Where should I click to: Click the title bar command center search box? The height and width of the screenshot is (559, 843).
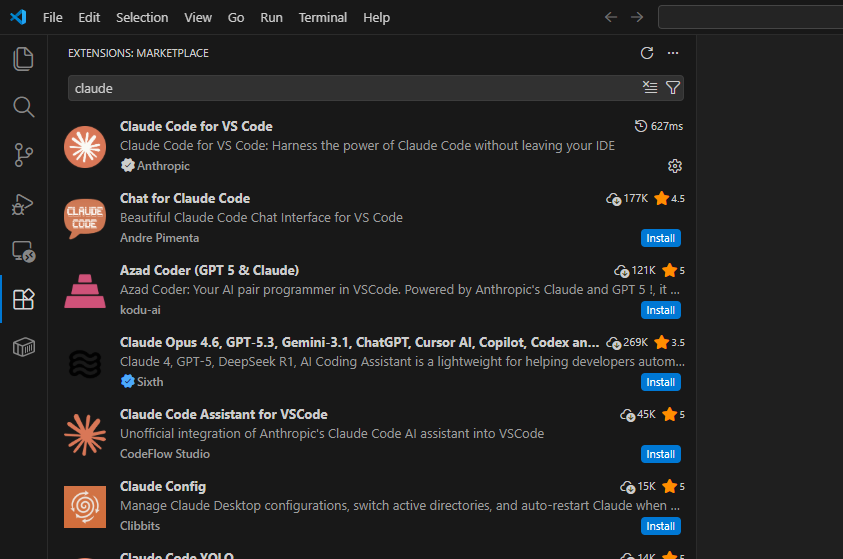pyautogui.click(x=751, y=17)
